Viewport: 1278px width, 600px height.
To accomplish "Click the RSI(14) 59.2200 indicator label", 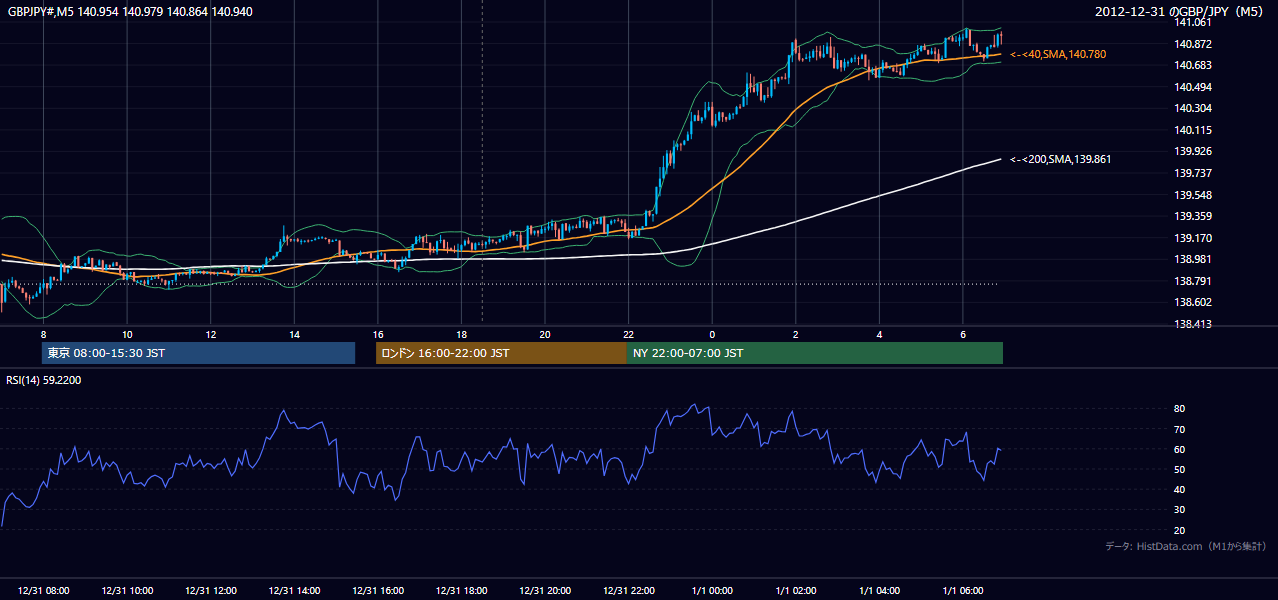I will pyautogui.click(x=44, y=380).
